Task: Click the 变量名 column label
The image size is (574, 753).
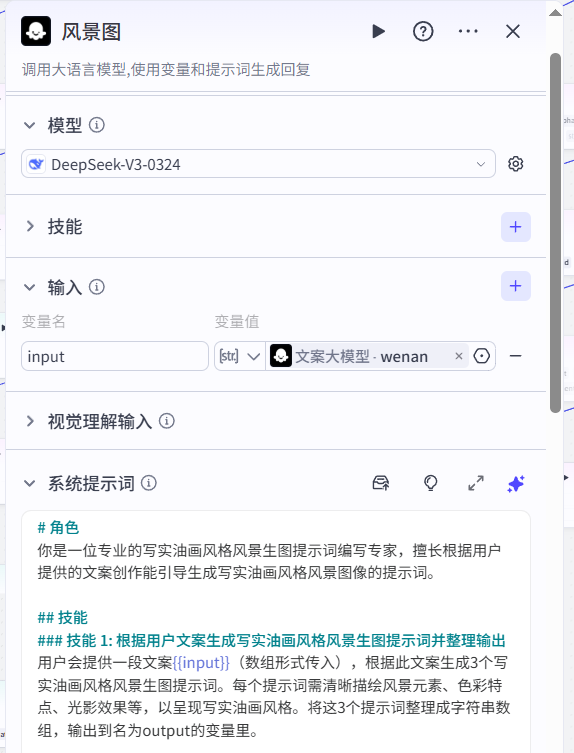Action: coord(44,321)
